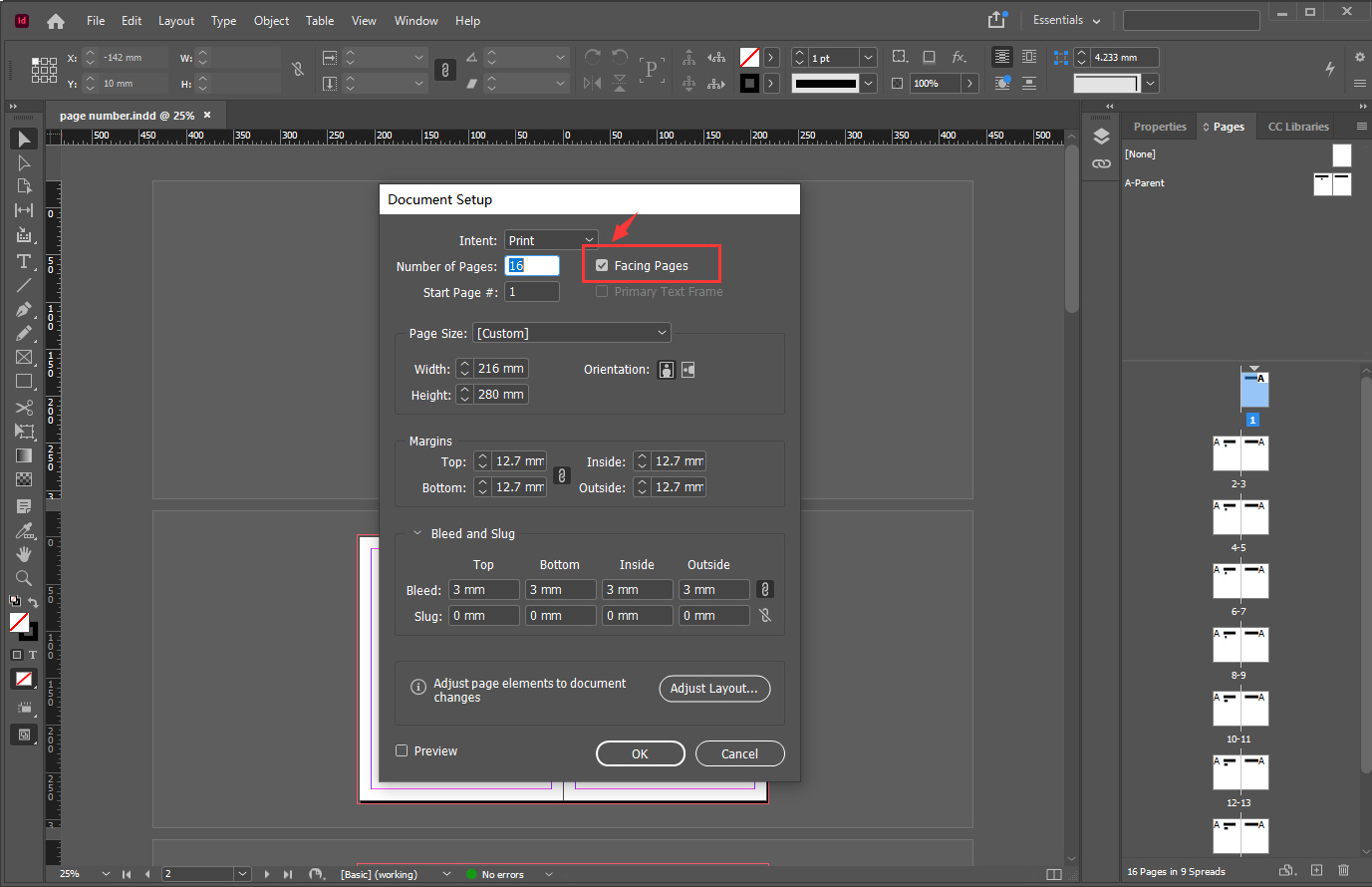Viewport: 1372px width, 887px height.
Task: Cancel the Document Setup dialog
Action: [x=739, y=753]
